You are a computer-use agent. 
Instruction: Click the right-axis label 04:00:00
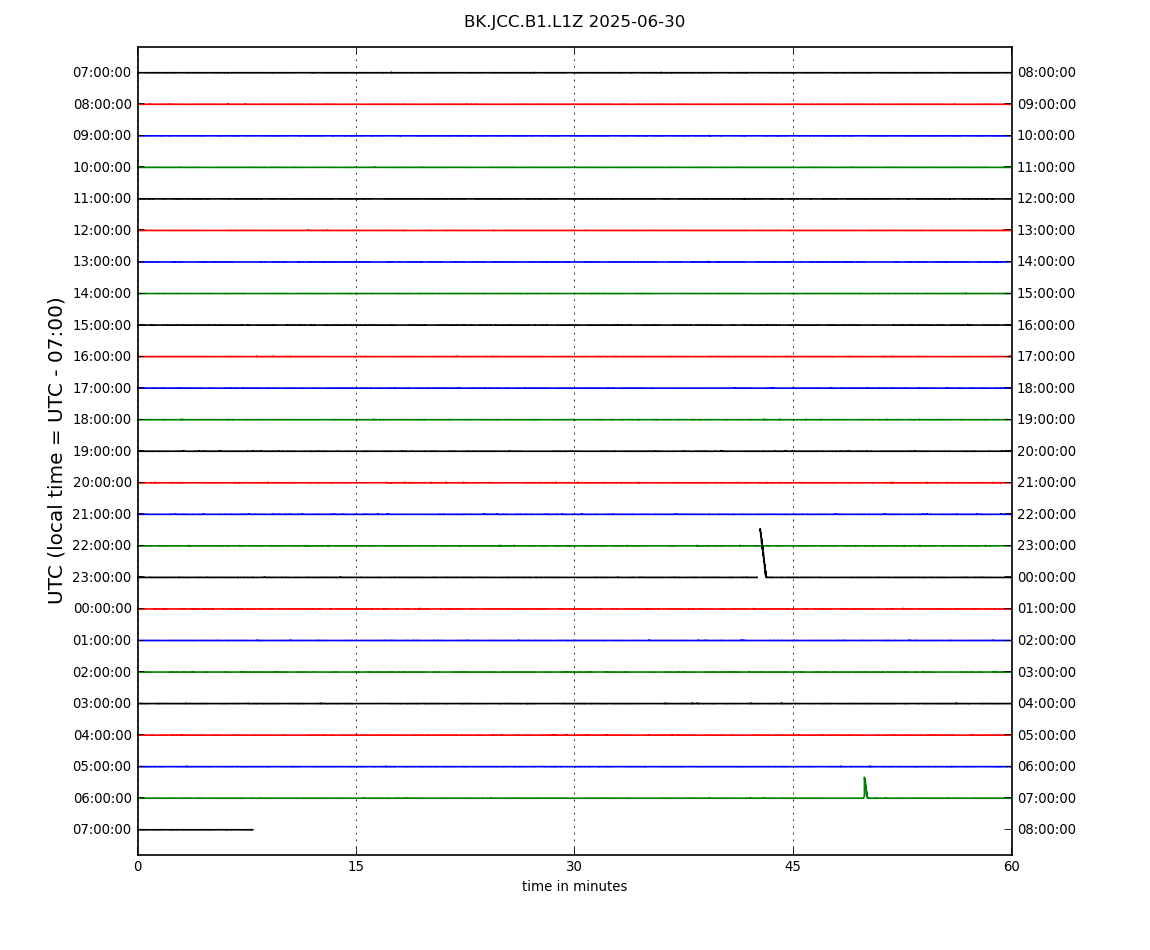click(x=1047, y=704)
